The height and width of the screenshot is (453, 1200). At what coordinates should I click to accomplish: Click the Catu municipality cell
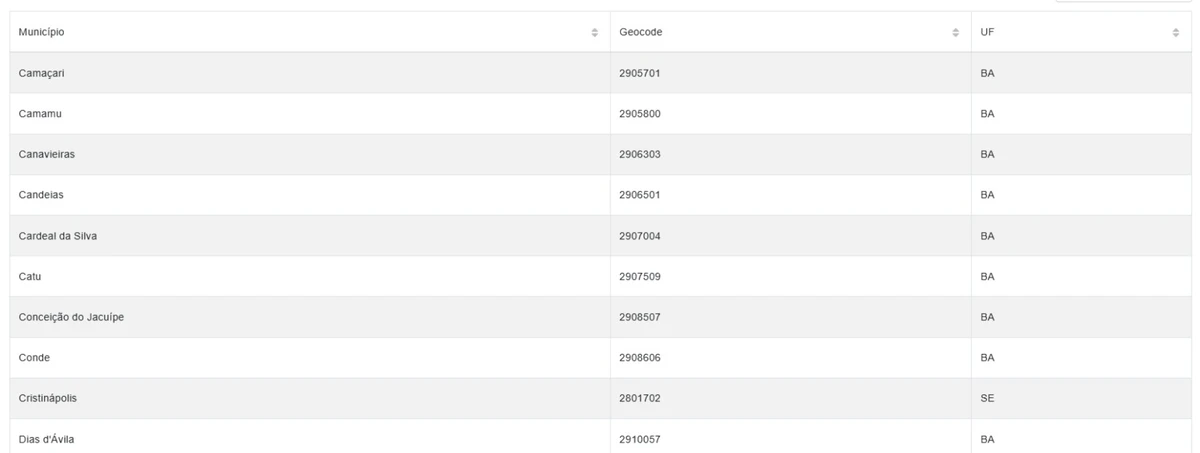coord(310,276)
